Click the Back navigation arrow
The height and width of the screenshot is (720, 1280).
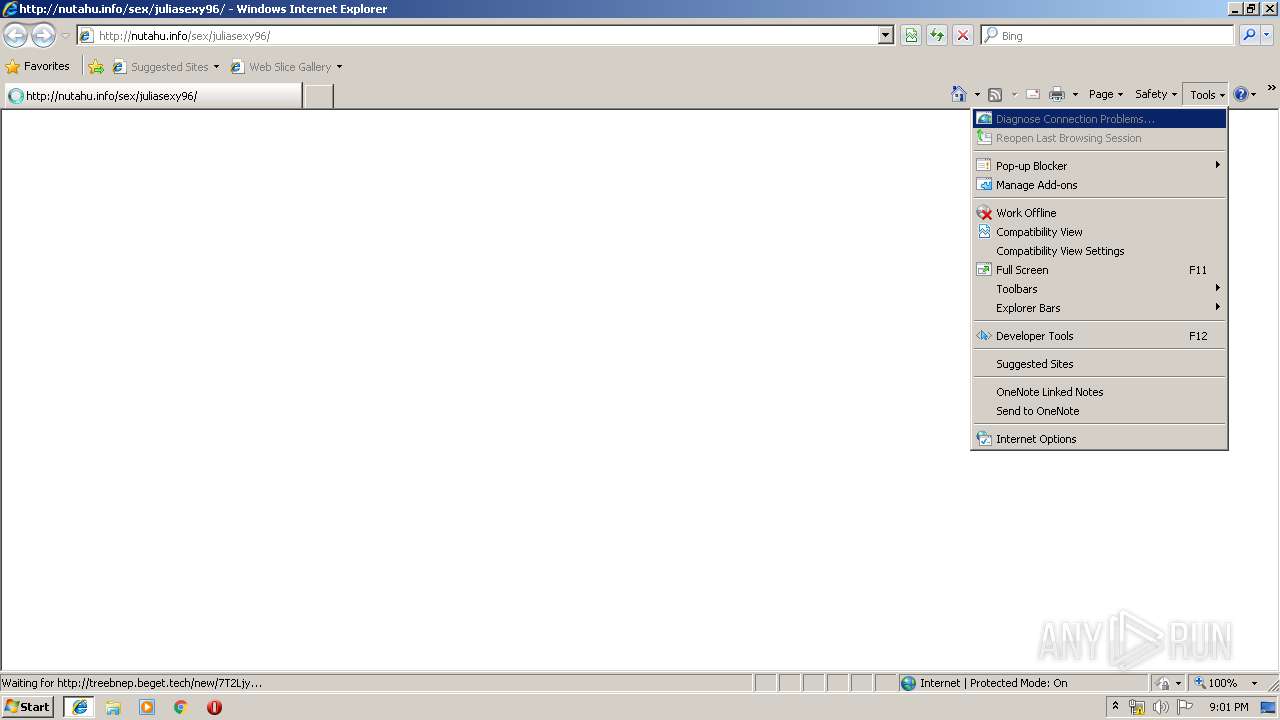coord(16,36)
